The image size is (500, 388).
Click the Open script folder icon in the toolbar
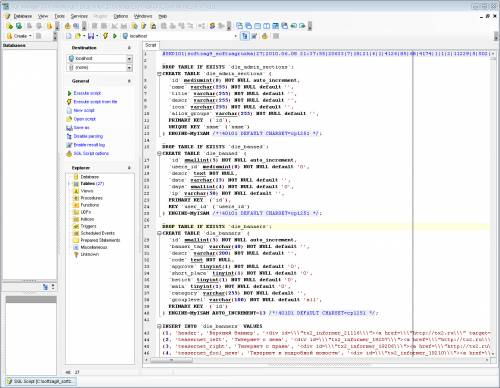point(78,36)
